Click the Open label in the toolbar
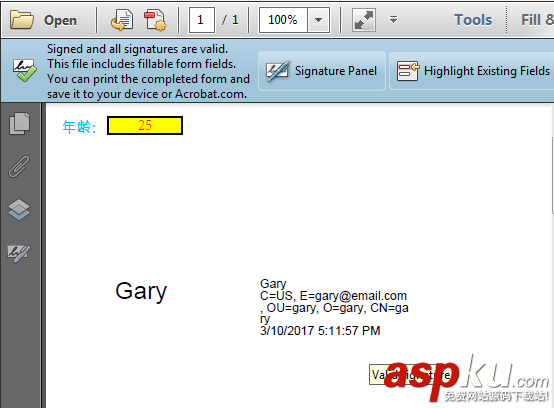 60,20
